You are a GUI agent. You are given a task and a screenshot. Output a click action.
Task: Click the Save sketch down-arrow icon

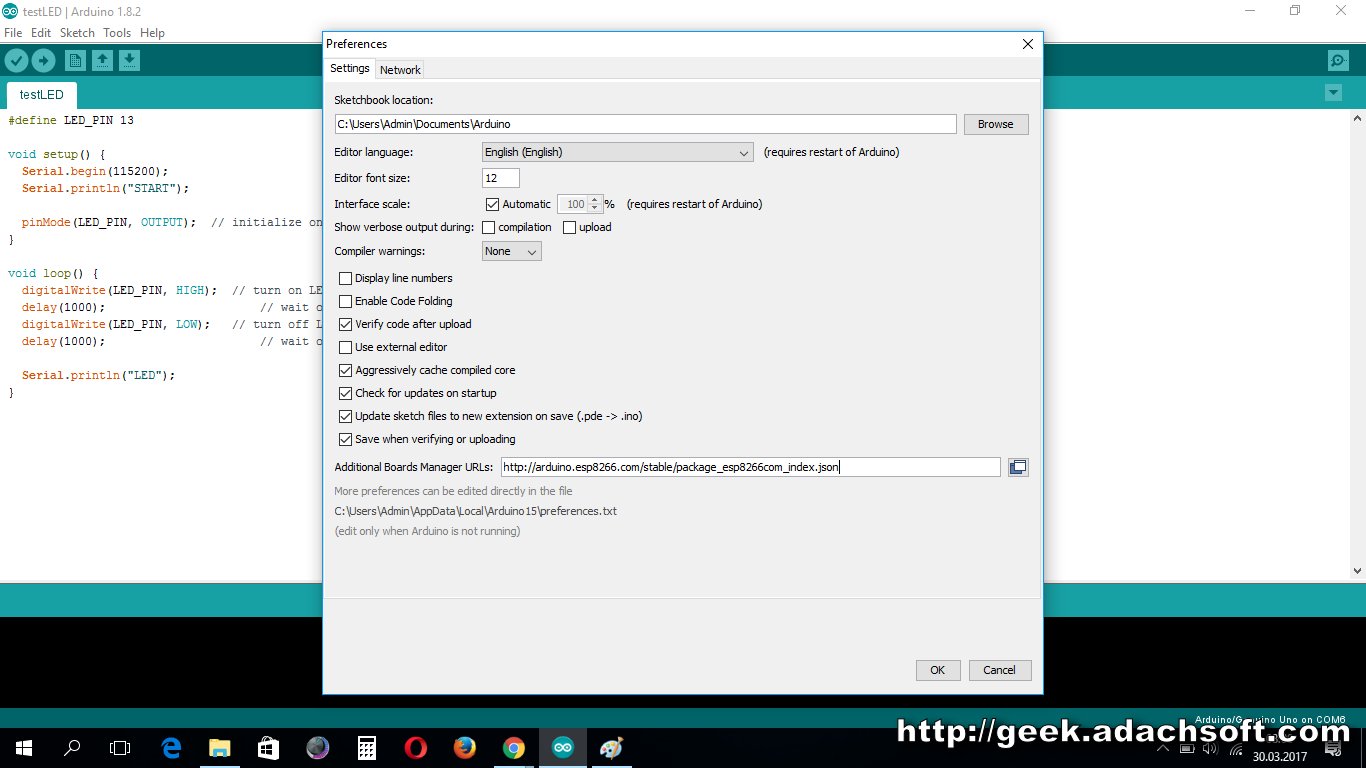point(129,61)
